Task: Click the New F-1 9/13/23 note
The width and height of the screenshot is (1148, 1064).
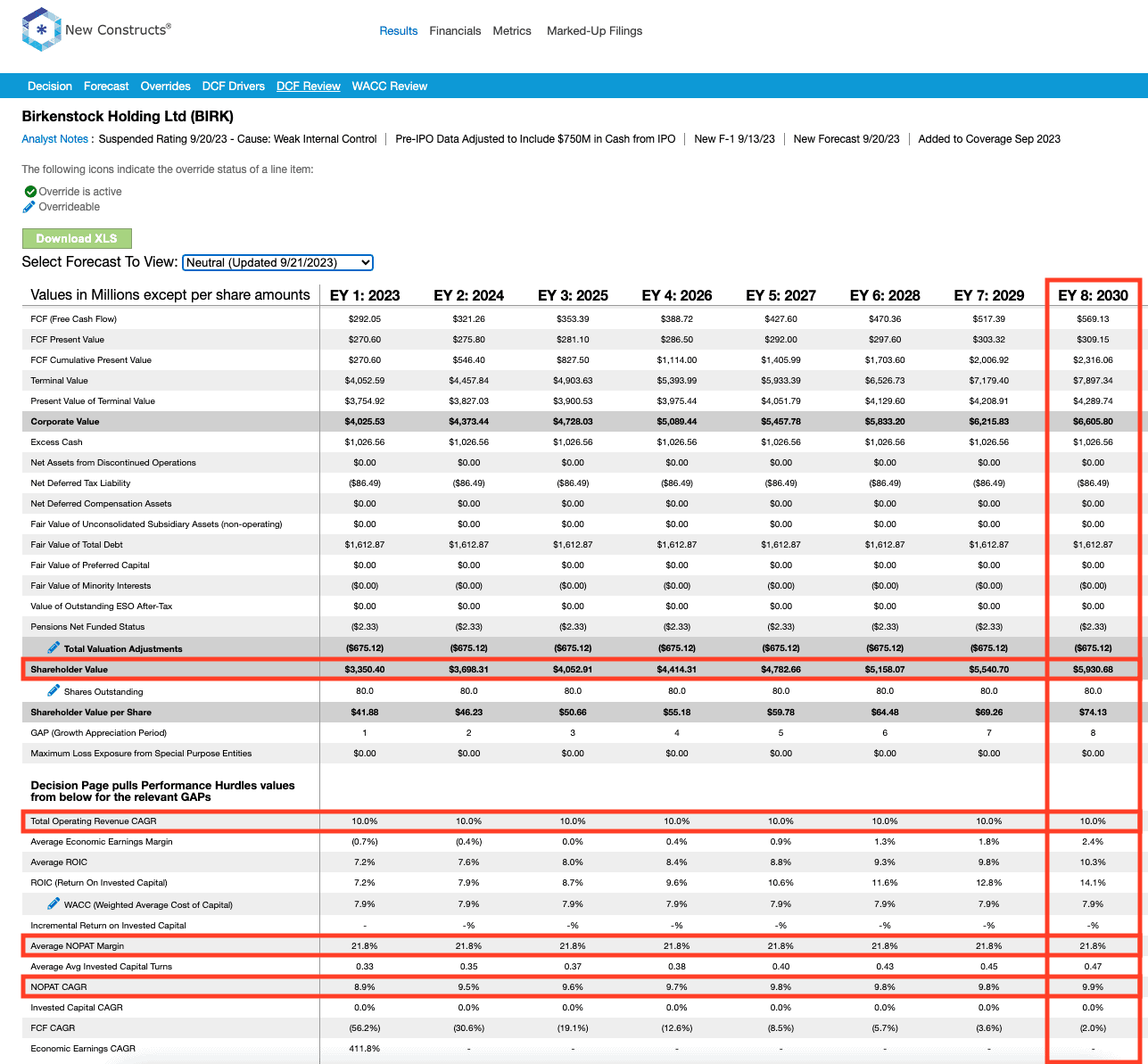Action: (x=734, y=138)
